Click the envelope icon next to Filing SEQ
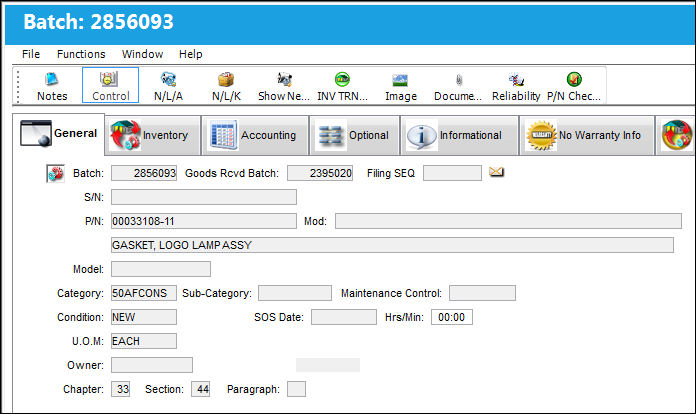 [x=496, y=172]
